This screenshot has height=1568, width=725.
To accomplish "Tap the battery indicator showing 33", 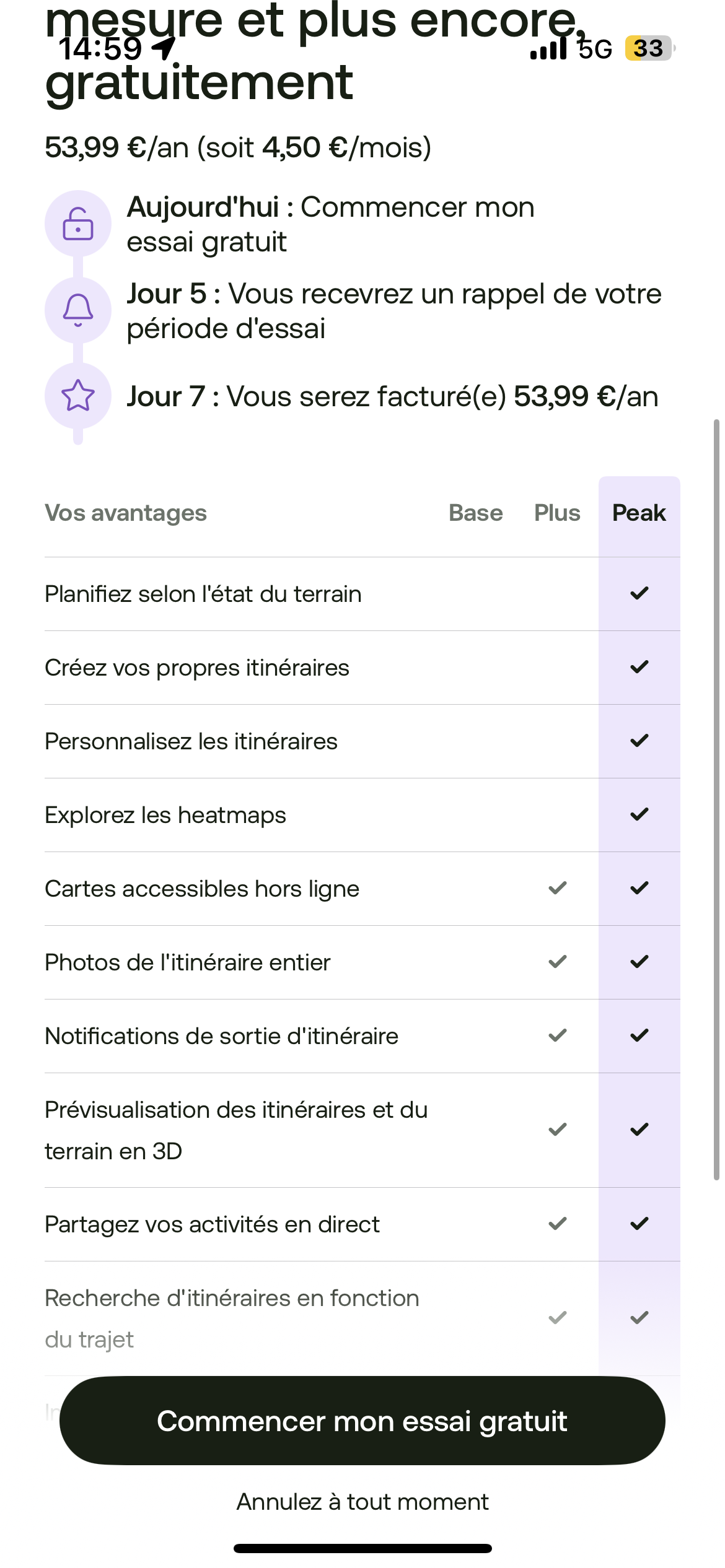I will [x=649, y=48].
